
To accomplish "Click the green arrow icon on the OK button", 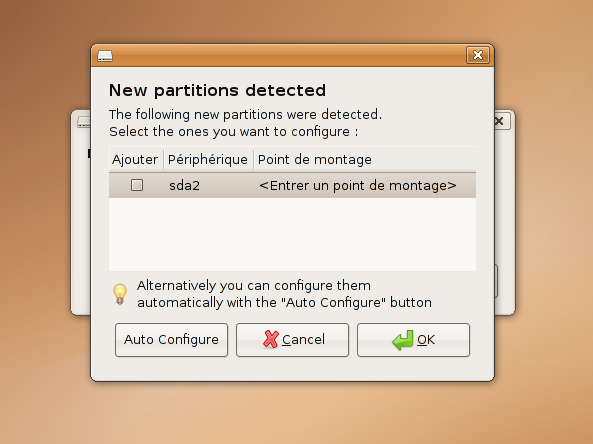I will tap(403, 340).
